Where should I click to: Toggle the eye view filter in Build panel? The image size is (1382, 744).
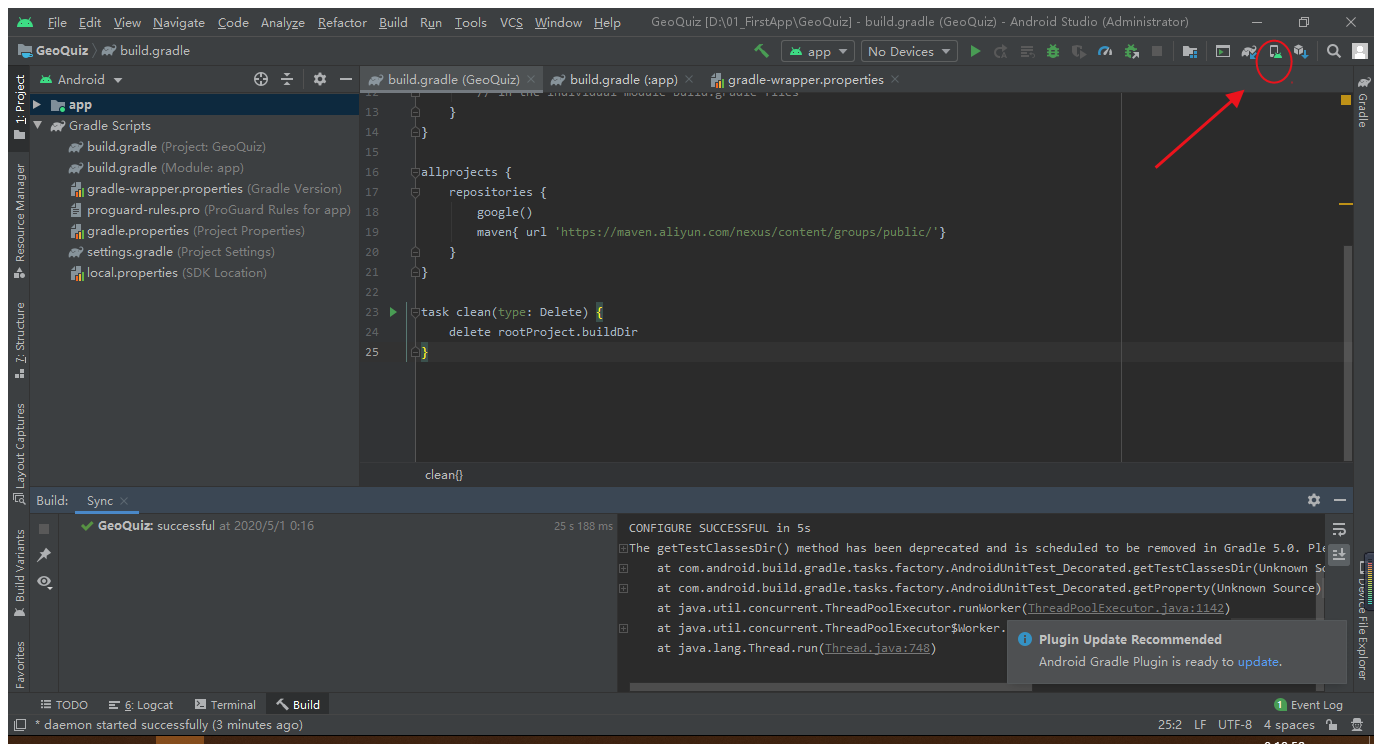44,581
